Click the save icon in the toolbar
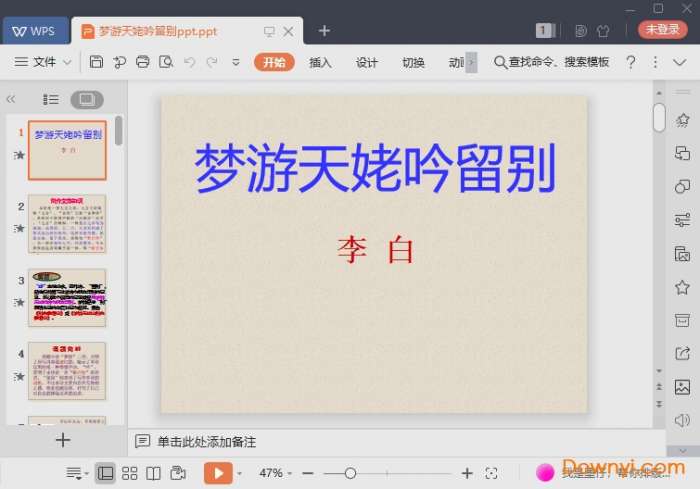 click(96, 62)
